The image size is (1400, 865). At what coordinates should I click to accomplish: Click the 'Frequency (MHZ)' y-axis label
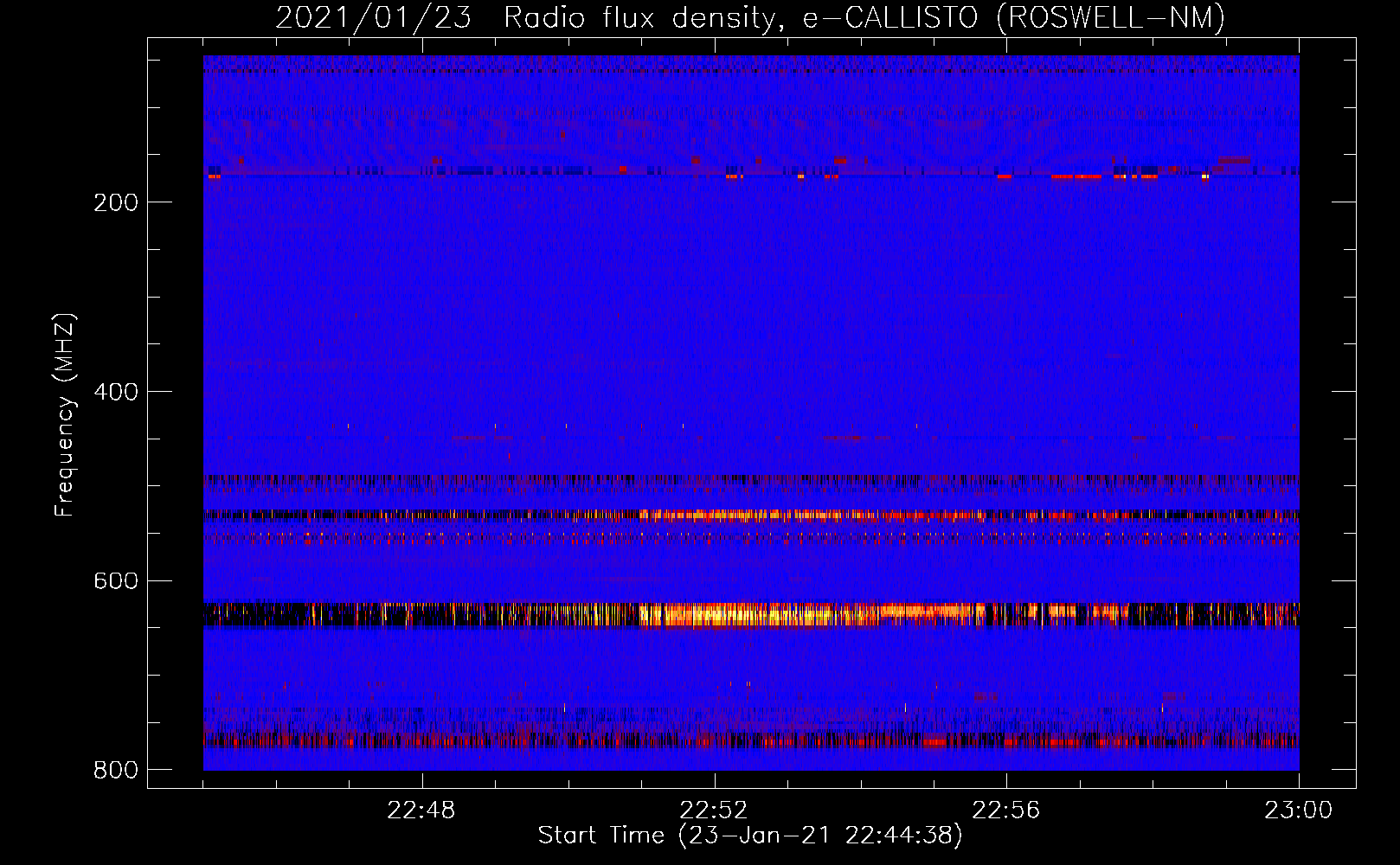coord(64,415)
